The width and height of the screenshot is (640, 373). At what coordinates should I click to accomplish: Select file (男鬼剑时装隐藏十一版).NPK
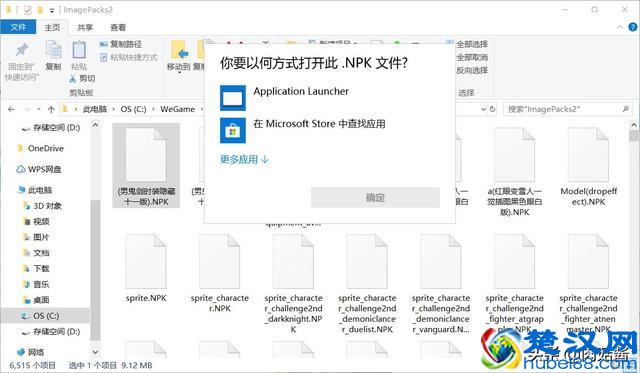click(x=146, y=166)
